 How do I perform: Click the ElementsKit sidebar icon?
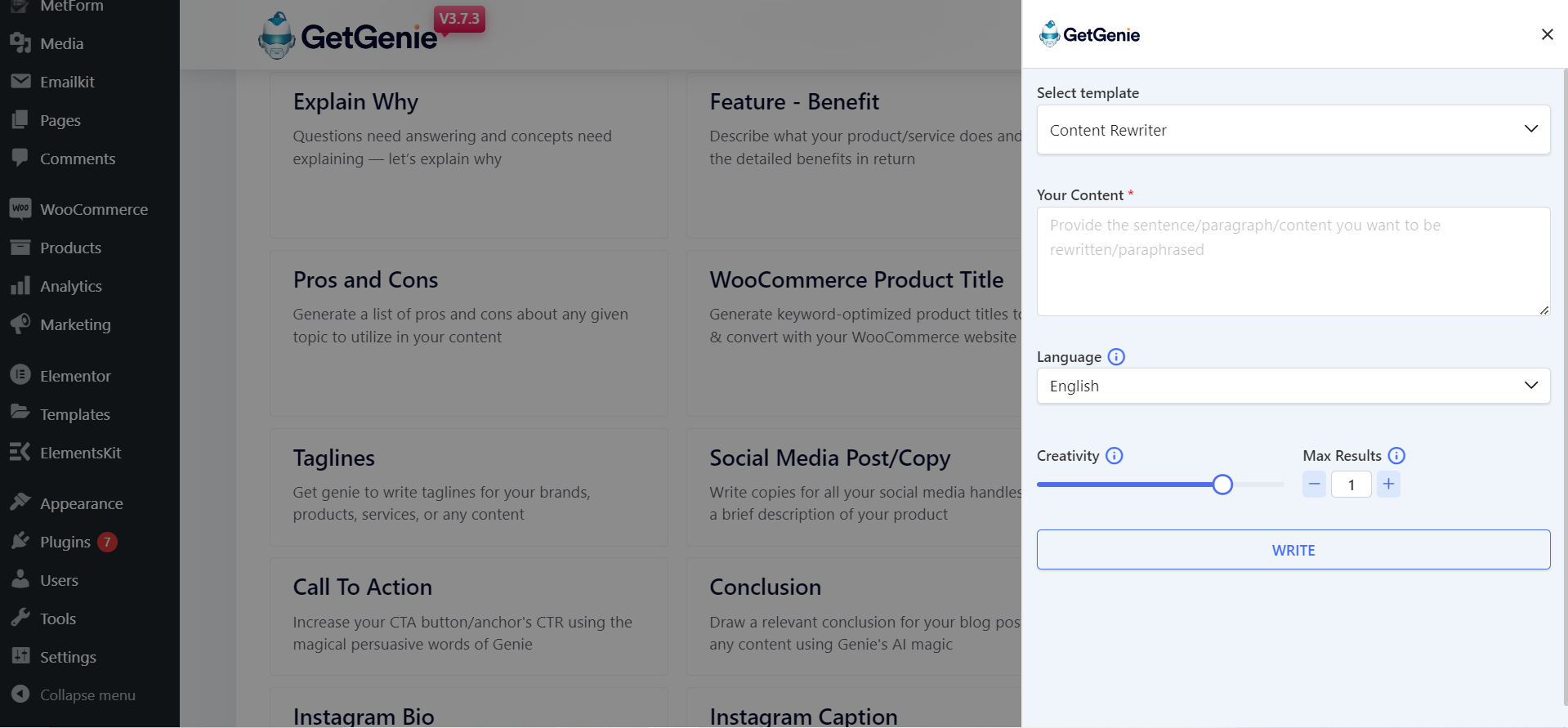pos(20,452)
